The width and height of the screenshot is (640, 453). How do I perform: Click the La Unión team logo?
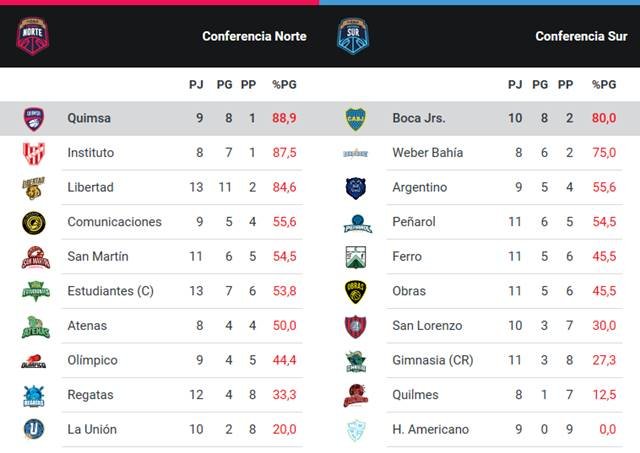[33, 429]
